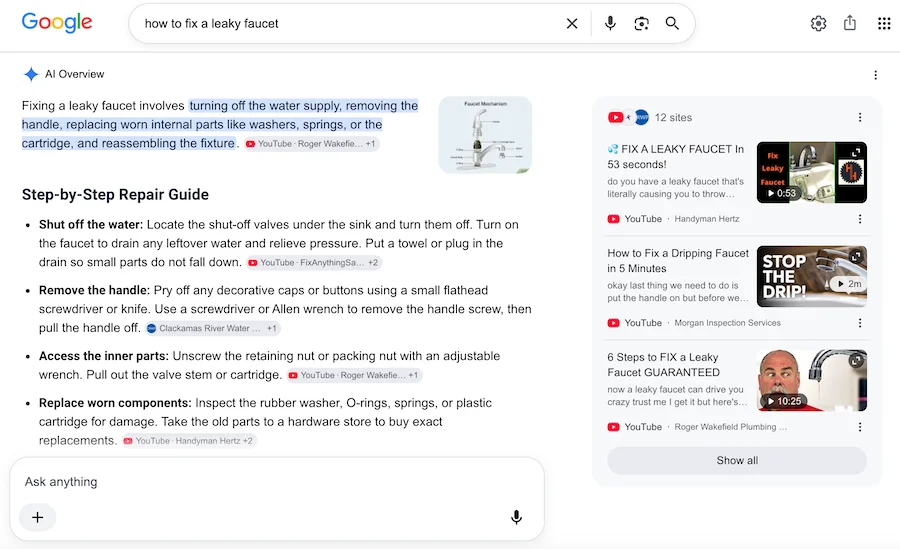Click the YouTube icon beside Handyman Hertz
The height and width of the screenshot is (549, 900).
click(614, 219)
